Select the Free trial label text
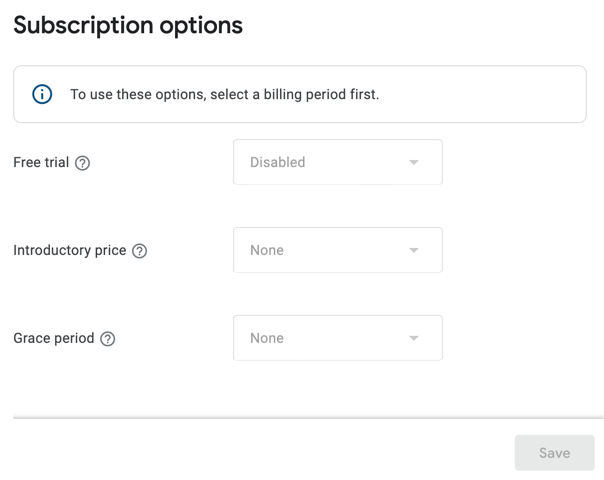Image resolution: width=604 pixels, height=480 pixels. (41, 163)
